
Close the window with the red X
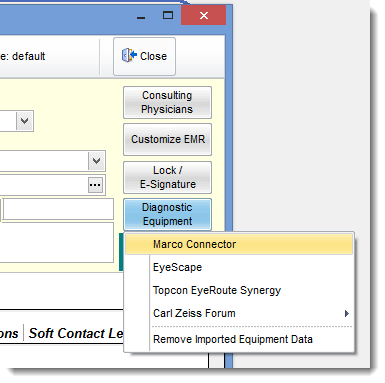click(x=204, y=15)
